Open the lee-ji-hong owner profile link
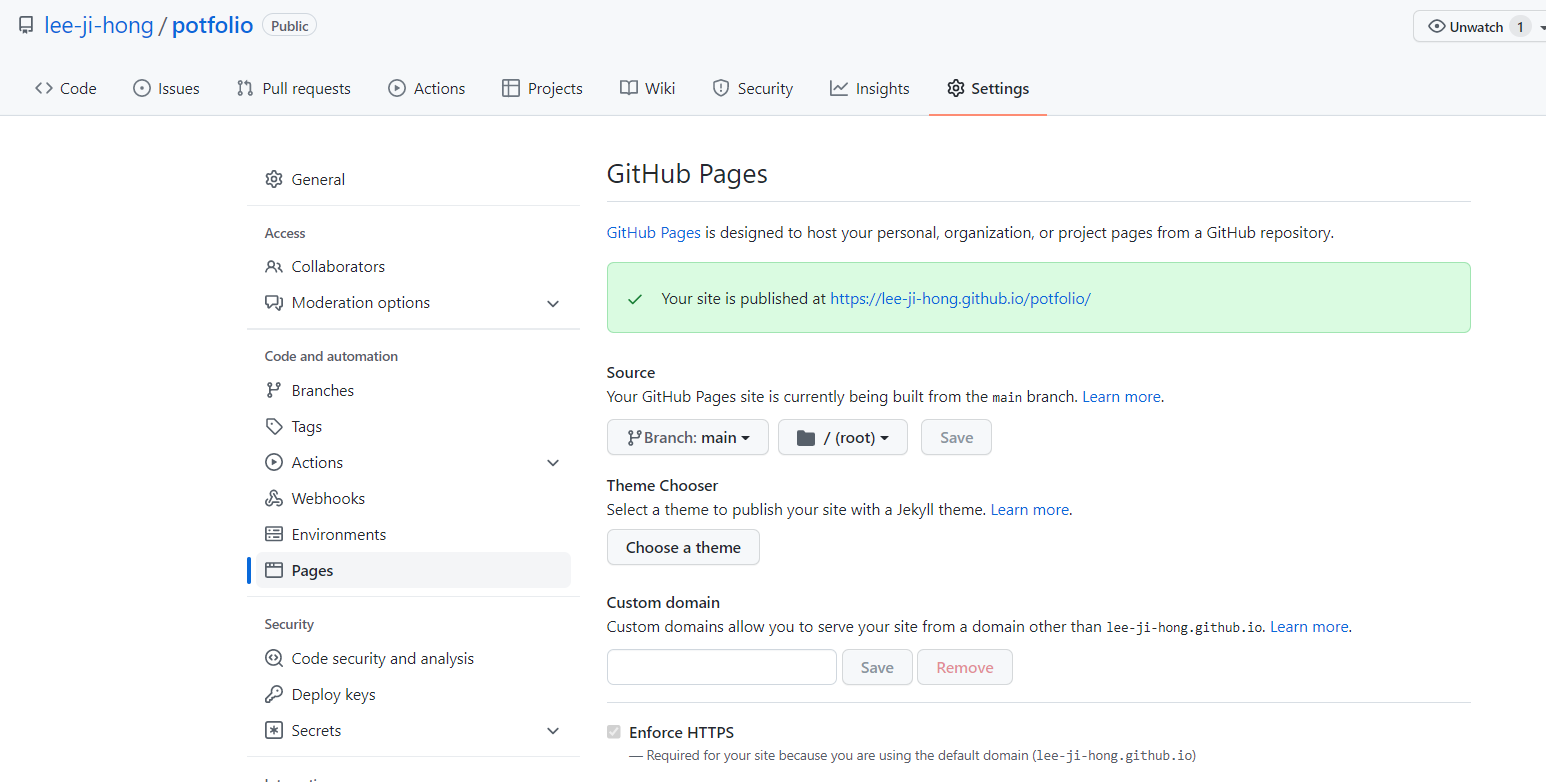The image size is (1546, 782). [x=99, y=26]
